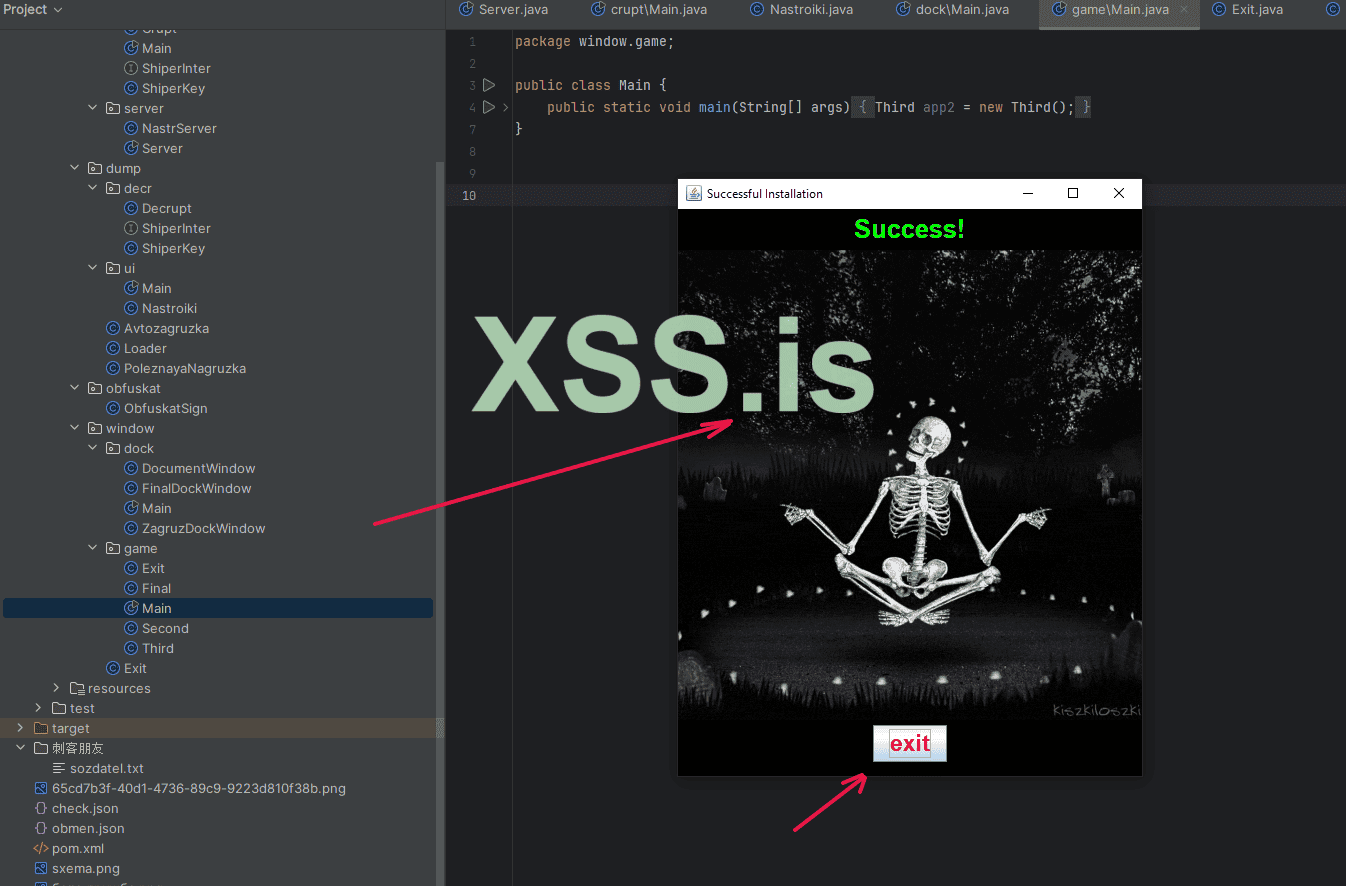
Task: Click the text file icon beside sozdatel.txt
Action: click(x=59, y=768)
